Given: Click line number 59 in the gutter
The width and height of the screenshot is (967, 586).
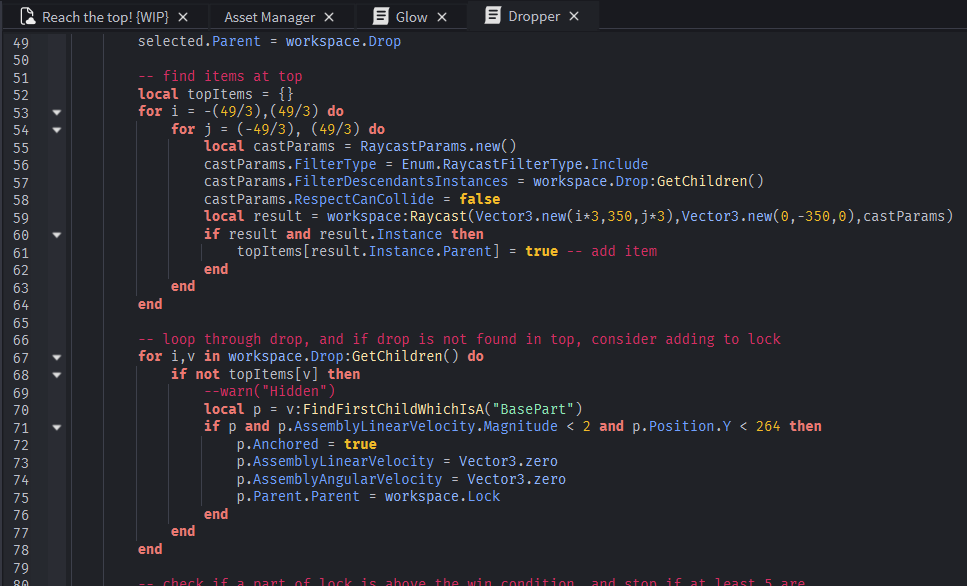Looking at the screenshot, I should pos(21,217).
